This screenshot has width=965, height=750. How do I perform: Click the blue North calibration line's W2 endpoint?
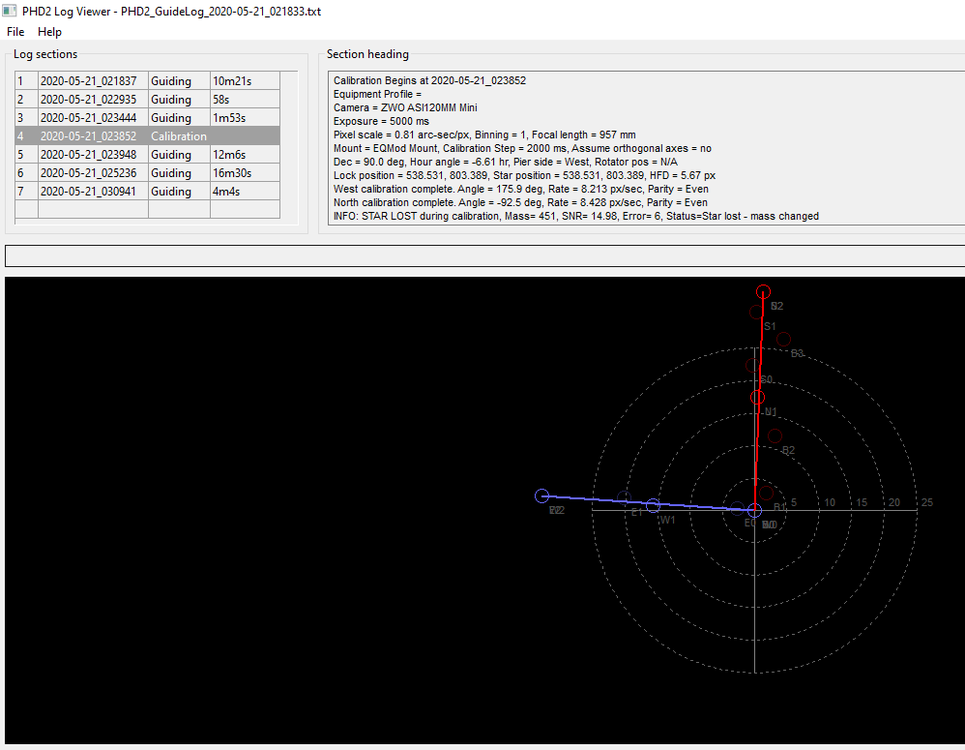[541, 495]
